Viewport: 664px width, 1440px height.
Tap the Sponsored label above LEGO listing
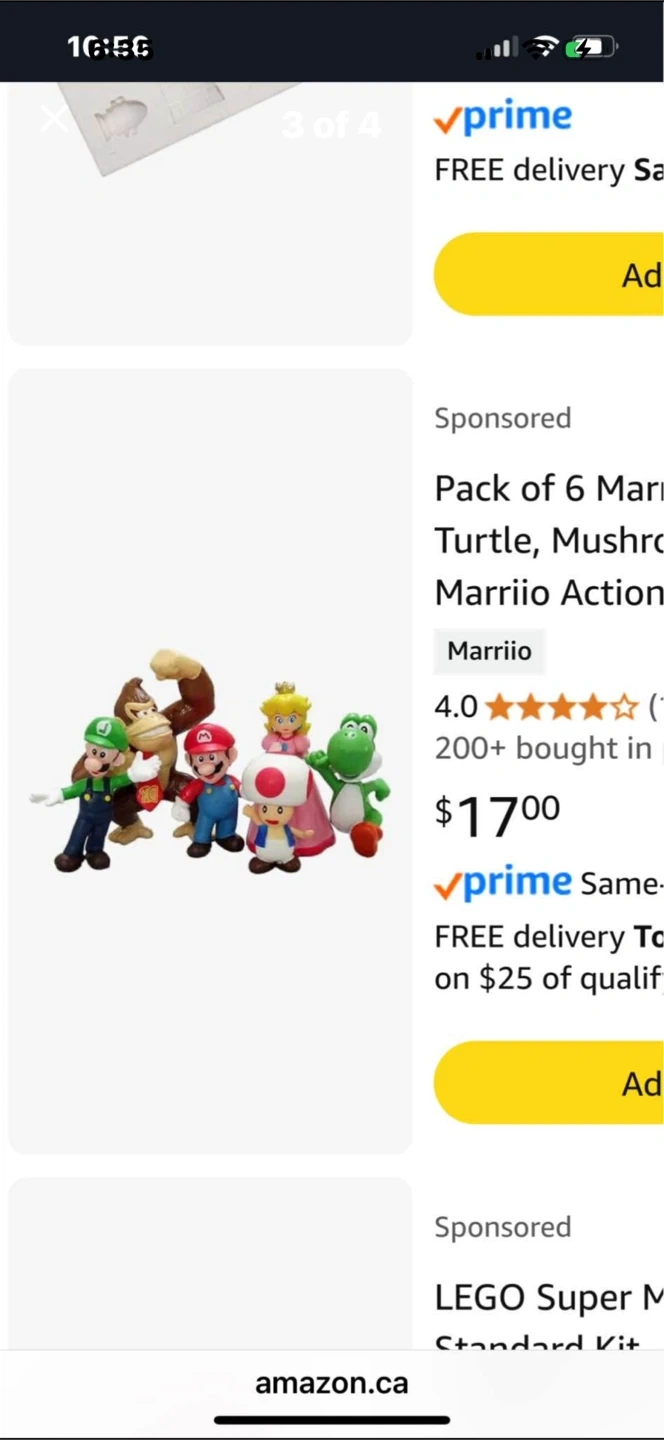tap(503, 1227)
